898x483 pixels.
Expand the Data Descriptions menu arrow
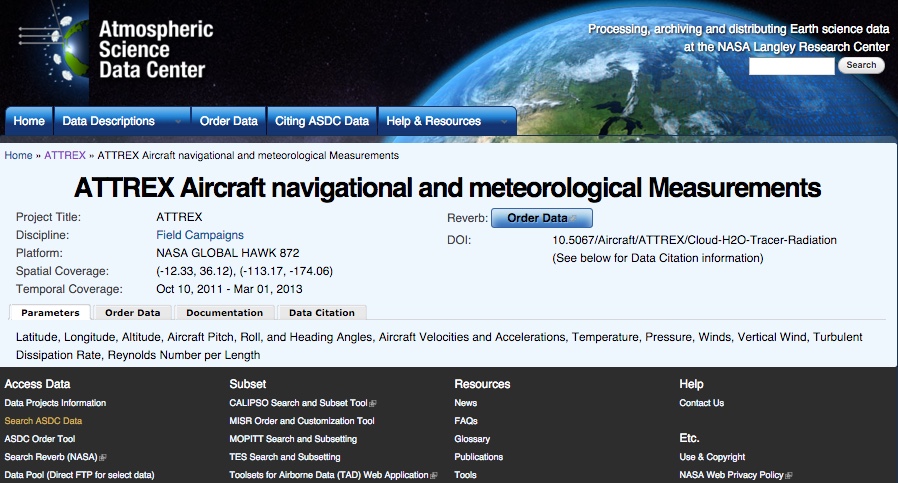pyautogui.click(x=178, y=121)
